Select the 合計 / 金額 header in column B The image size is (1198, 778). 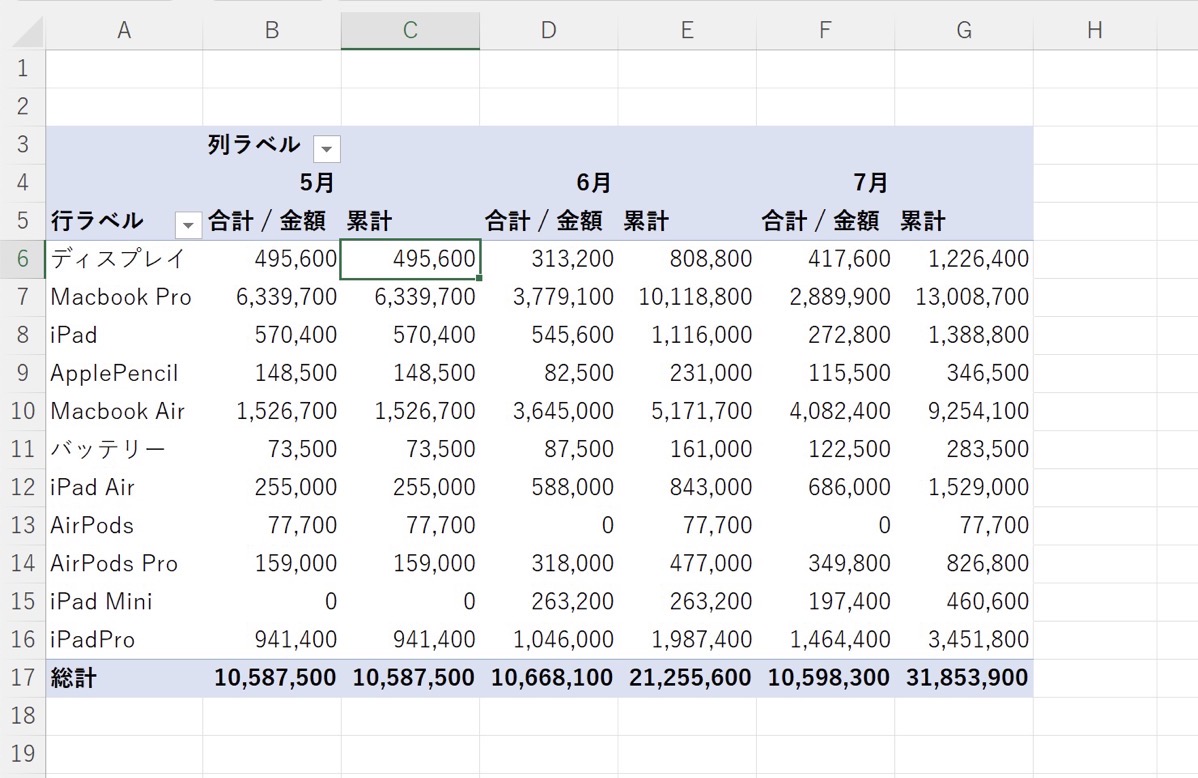coord(272,222)
